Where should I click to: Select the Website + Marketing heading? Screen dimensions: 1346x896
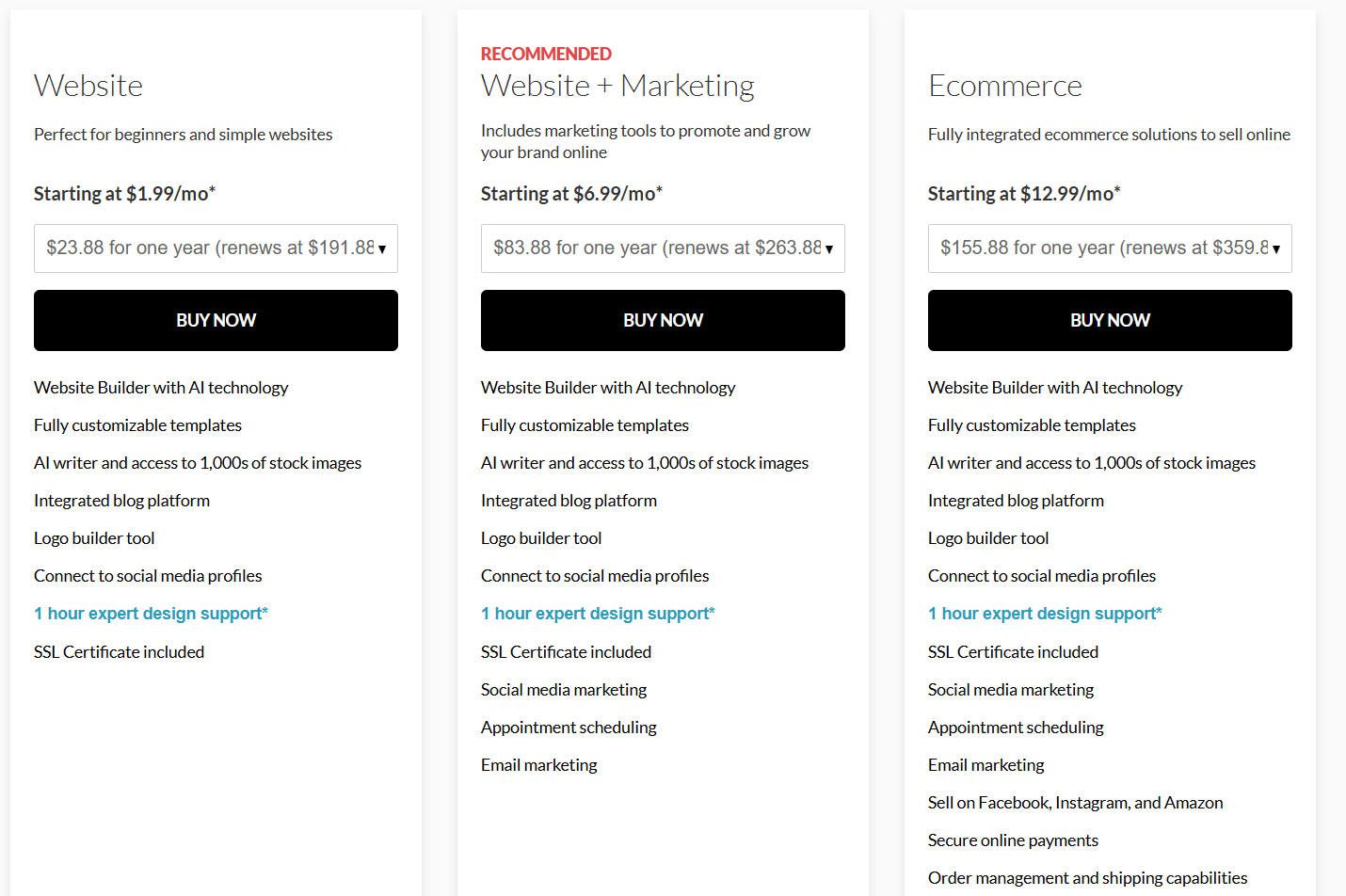pyautogui.click(x=617, y=86)
